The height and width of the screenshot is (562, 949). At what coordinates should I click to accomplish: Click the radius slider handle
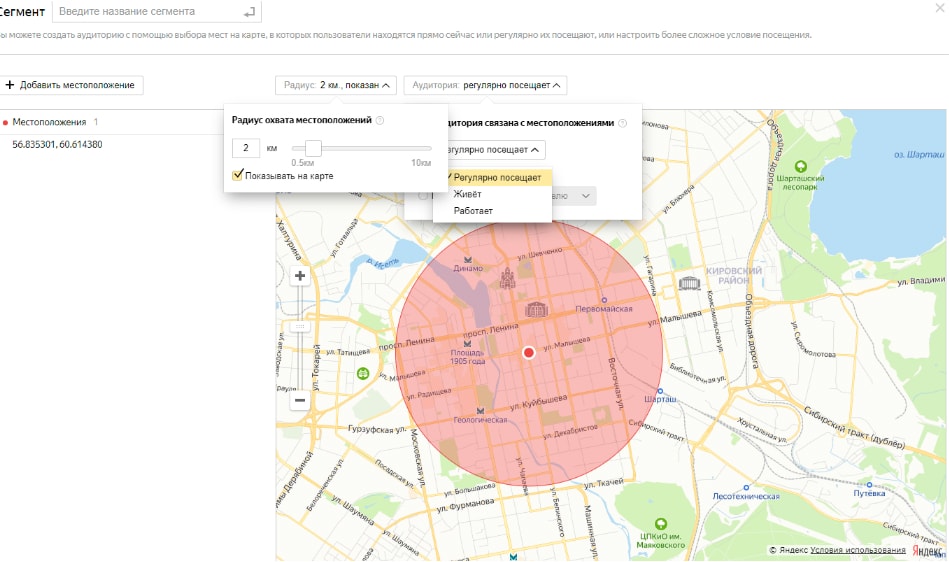click(313, 148)
